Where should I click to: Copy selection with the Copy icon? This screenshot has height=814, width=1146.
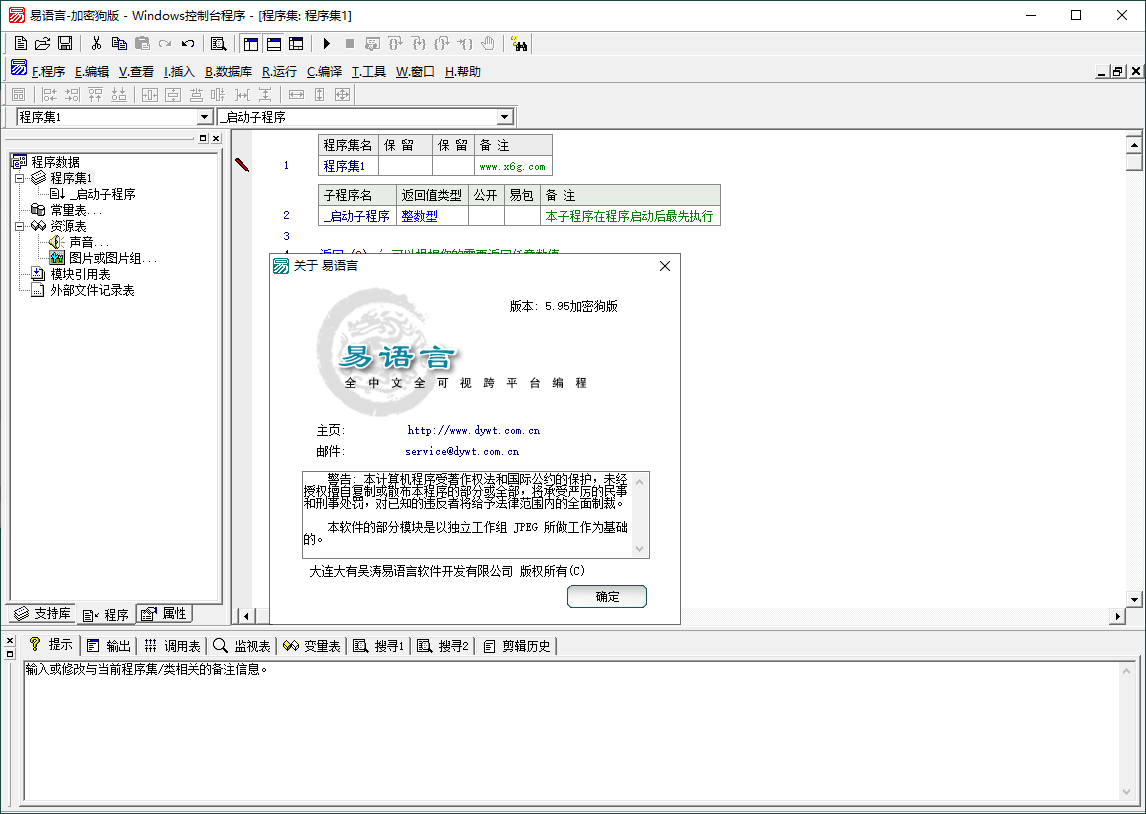click(119, 43)
